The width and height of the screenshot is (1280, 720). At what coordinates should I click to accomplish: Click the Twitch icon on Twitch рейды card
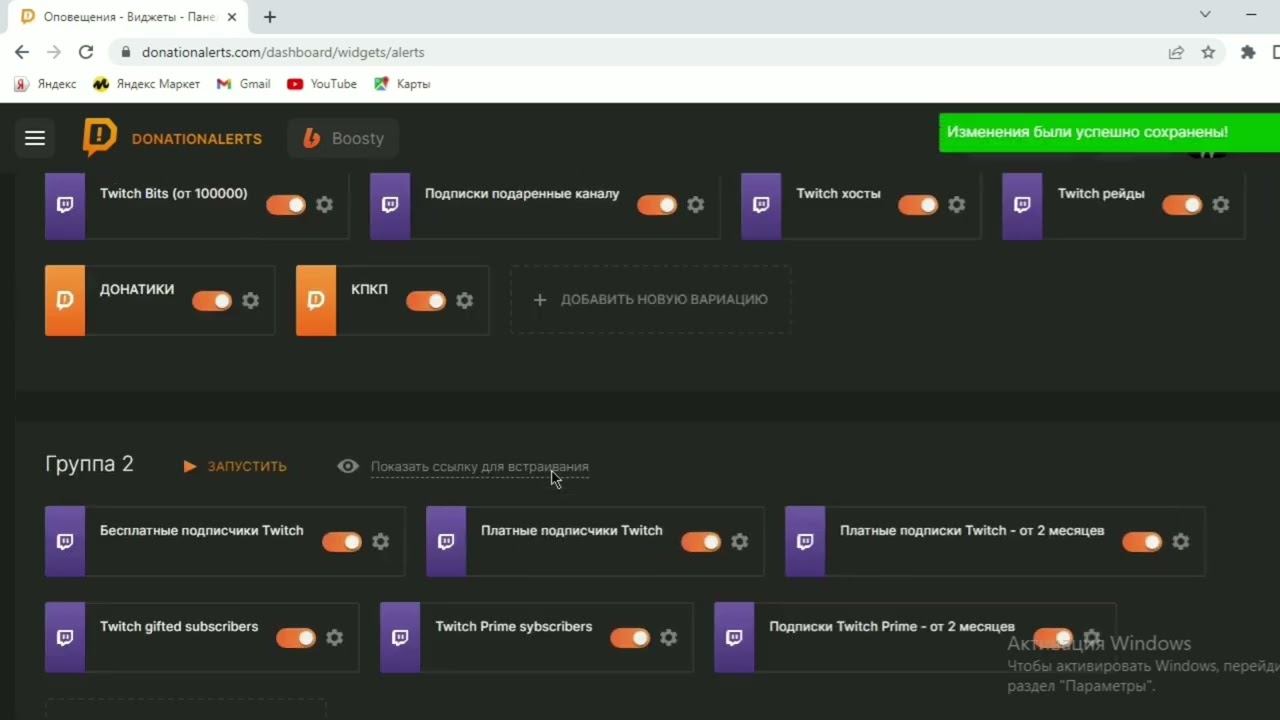click(x=1022, y=206)
